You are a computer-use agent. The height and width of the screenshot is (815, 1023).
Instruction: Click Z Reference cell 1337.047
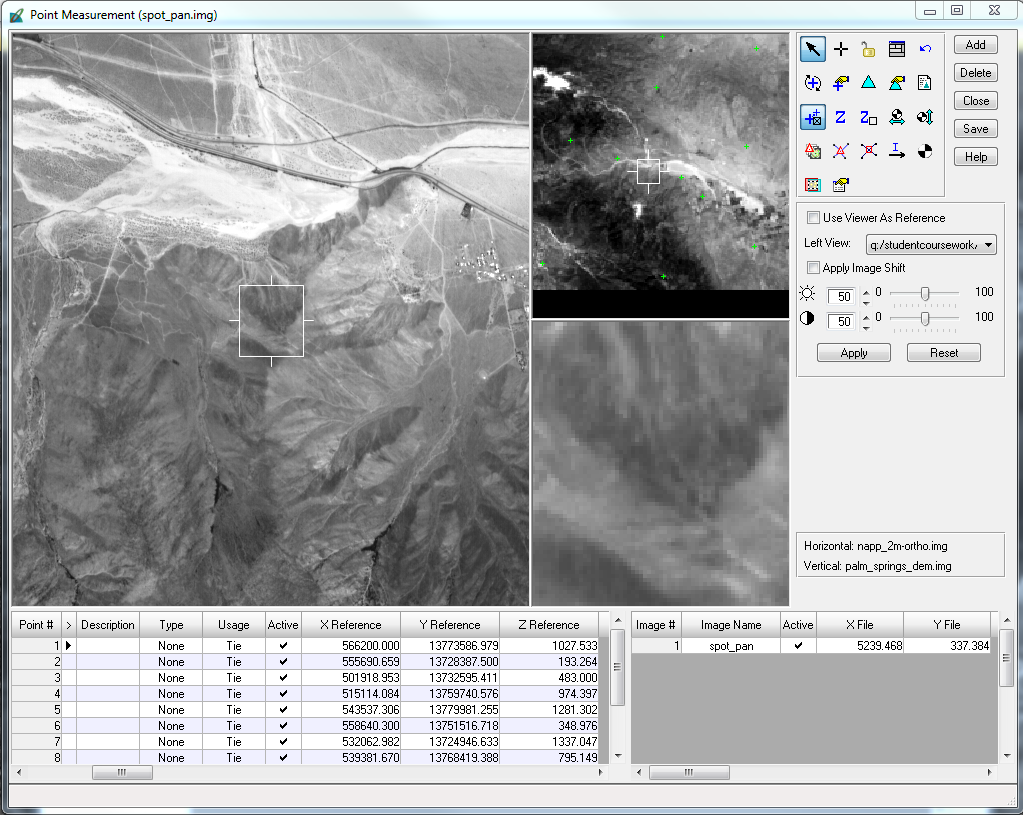click(x=549, y=741)
